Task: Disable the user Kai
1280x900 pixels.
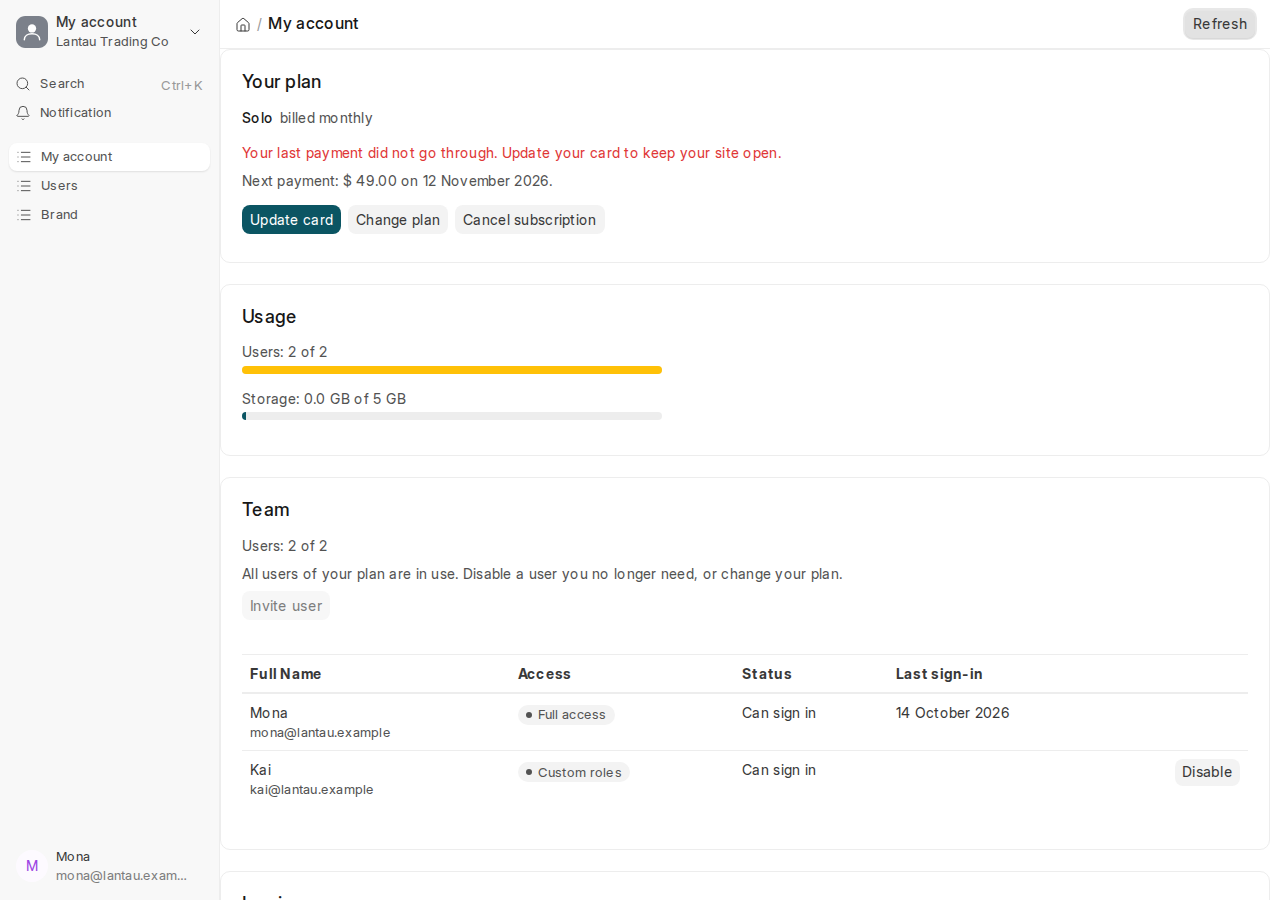Action: point(1207,772)
